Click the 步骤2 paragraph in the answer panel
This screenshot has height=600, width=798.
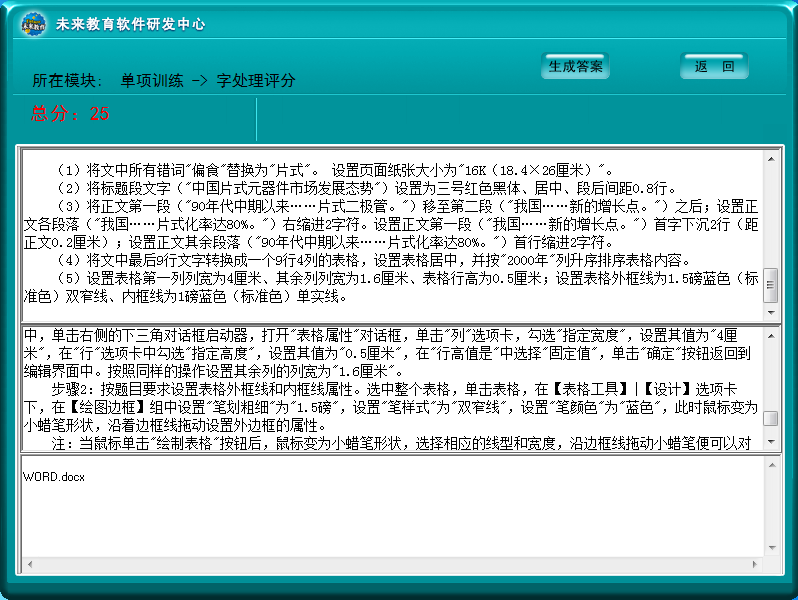(x=391, y=407)
